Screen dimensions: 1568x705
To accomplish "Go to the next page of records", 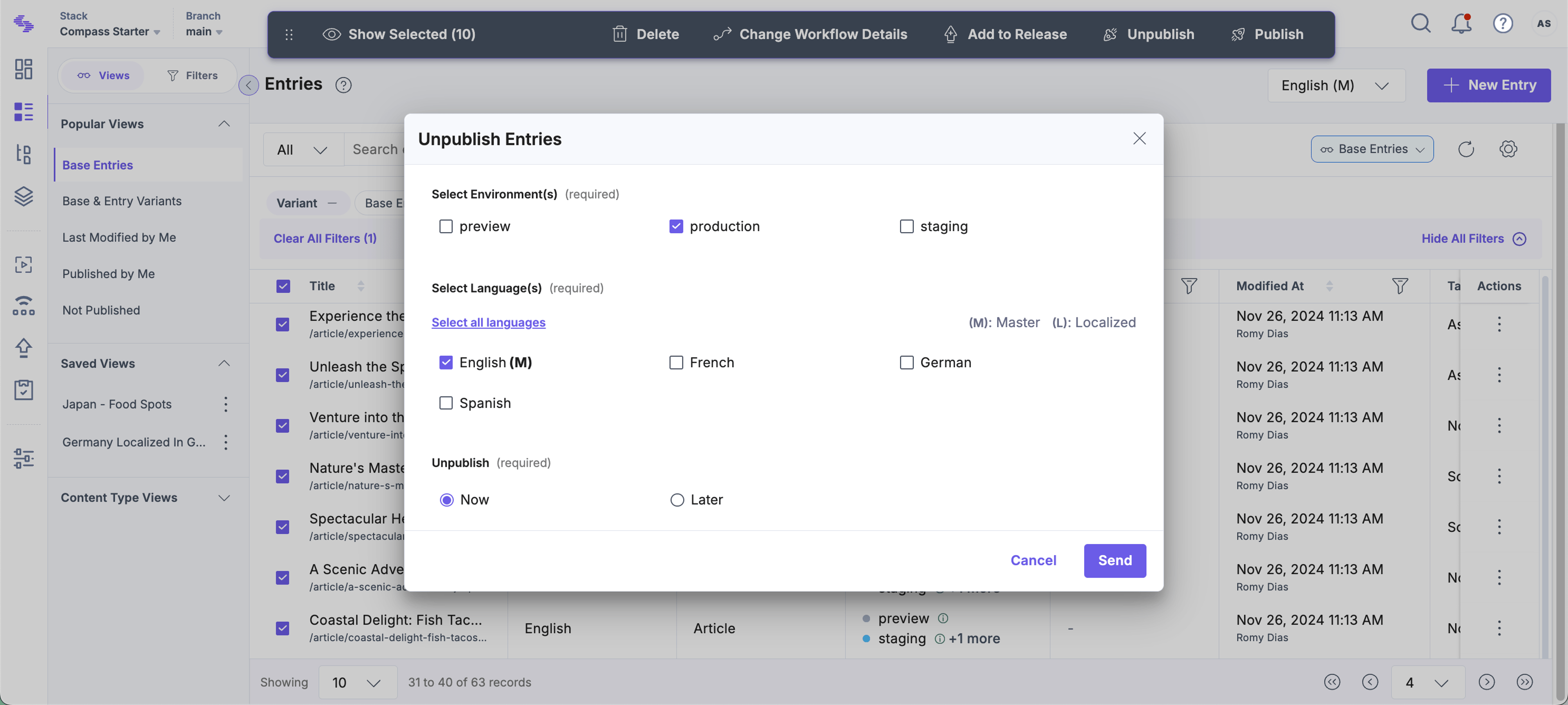I will [x=1486, y=682].
